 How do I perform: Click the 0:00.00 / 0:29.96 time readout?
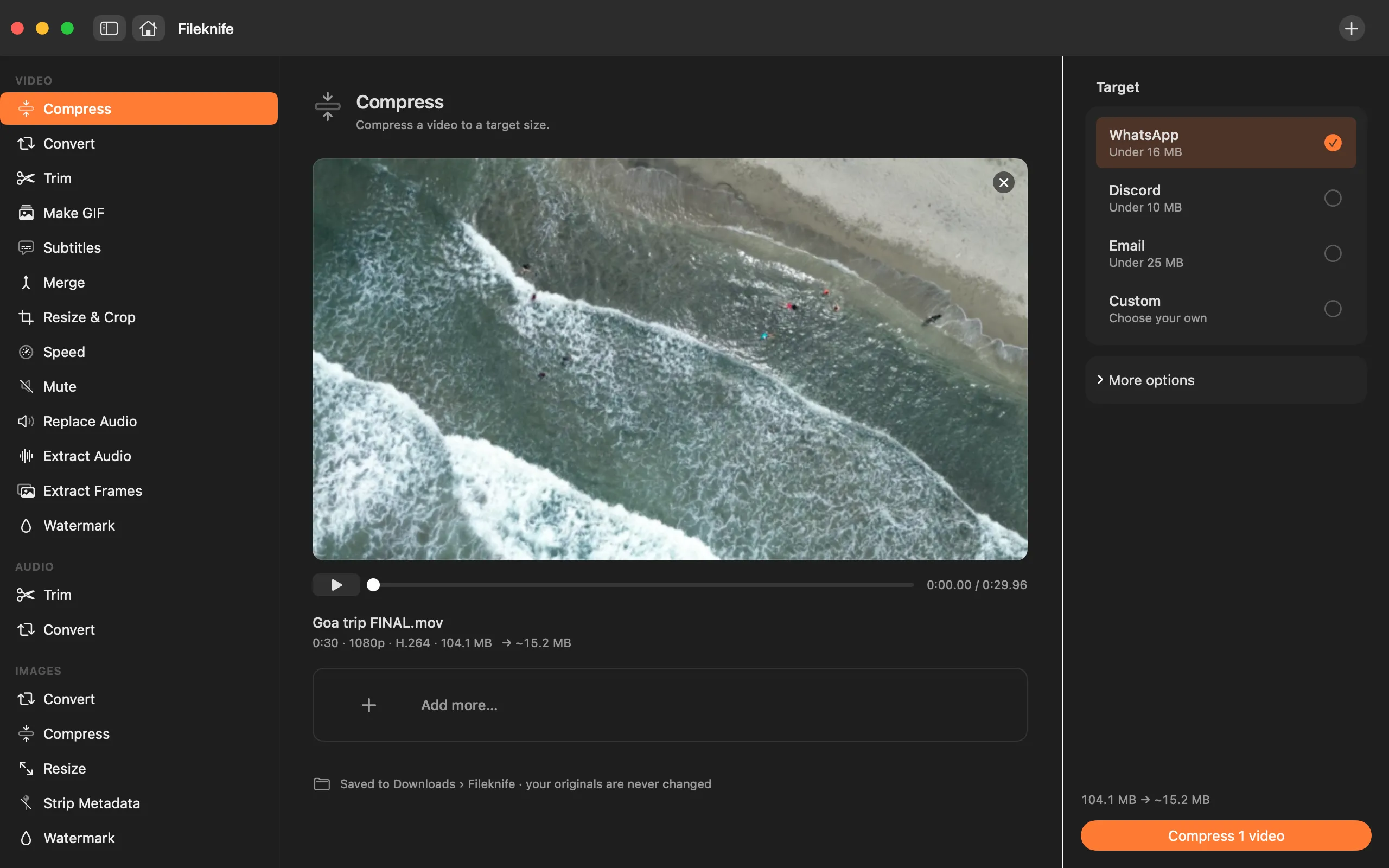[976, 584]
